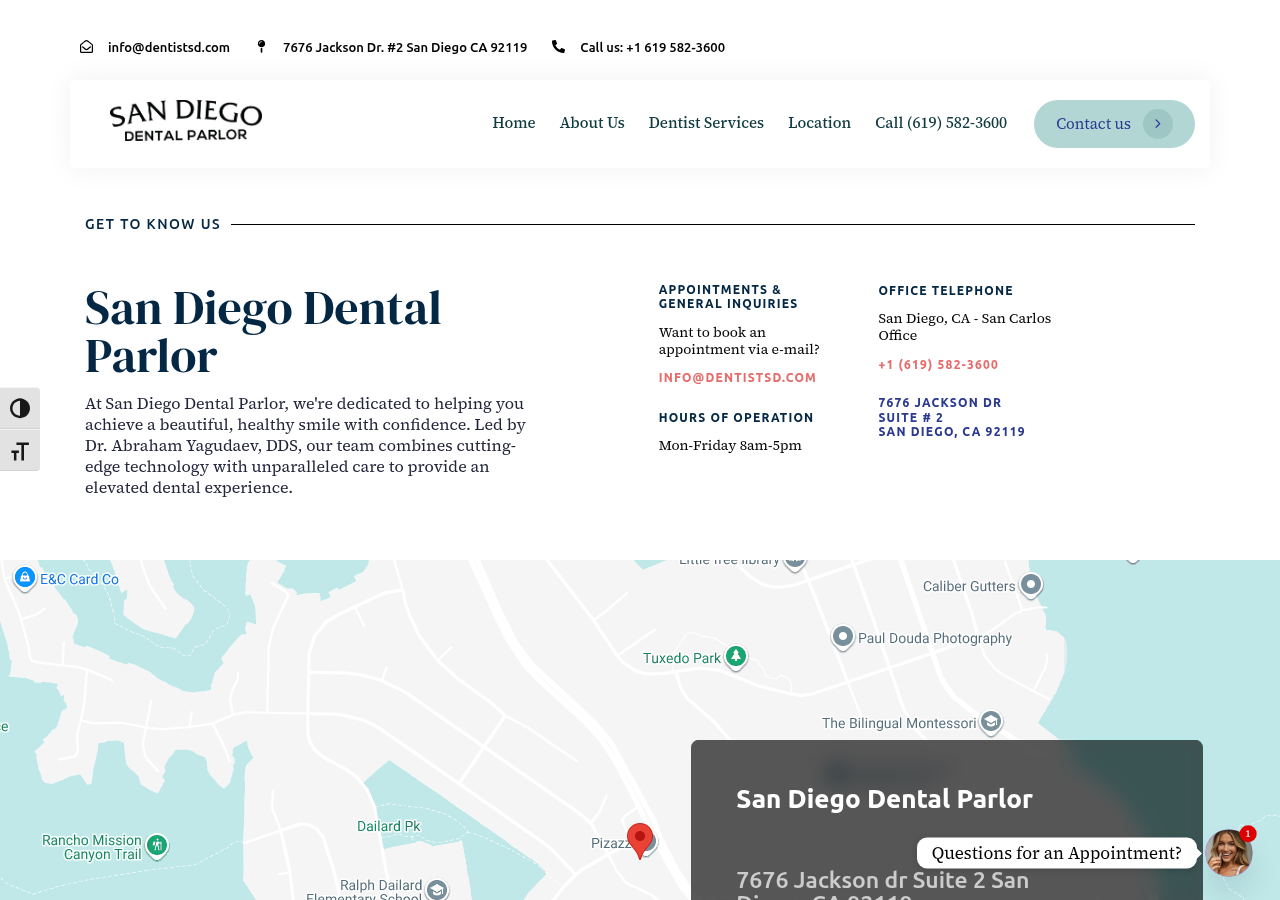Select the Paul Douda Photography map pin

point(843,637)
